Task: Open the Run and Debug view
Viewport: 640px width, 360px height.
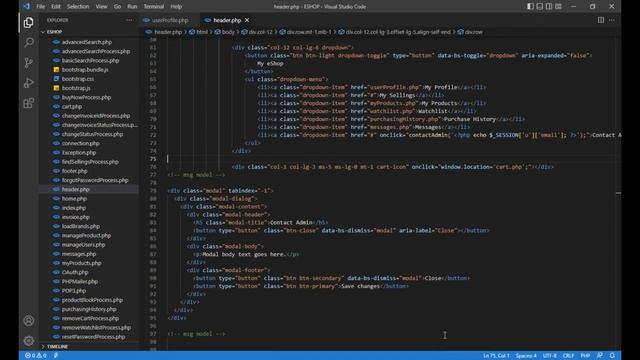Action: tap(29, 83)
